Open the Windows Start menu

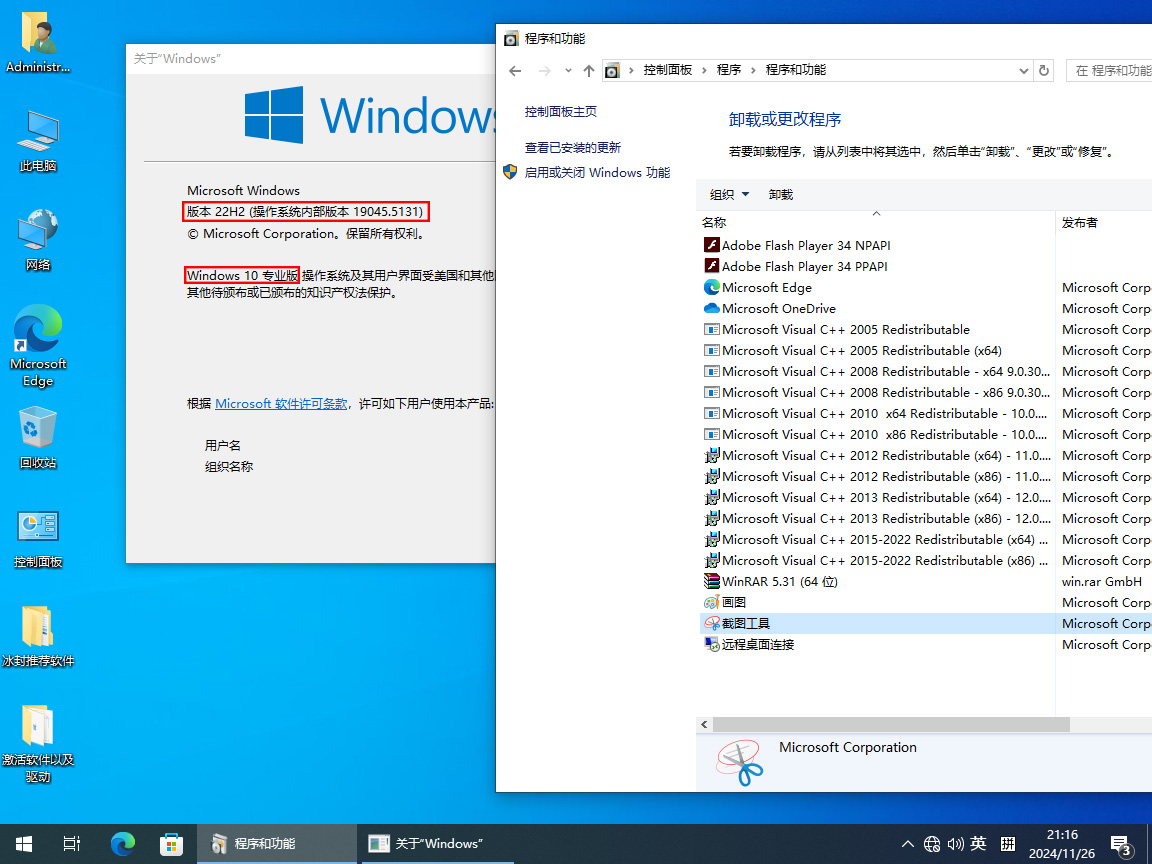(x=24, y=843)
